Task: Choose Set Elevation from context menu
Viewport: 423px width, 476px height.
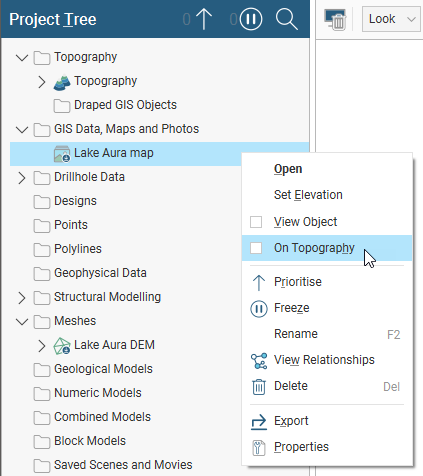Action: (308, 195)
